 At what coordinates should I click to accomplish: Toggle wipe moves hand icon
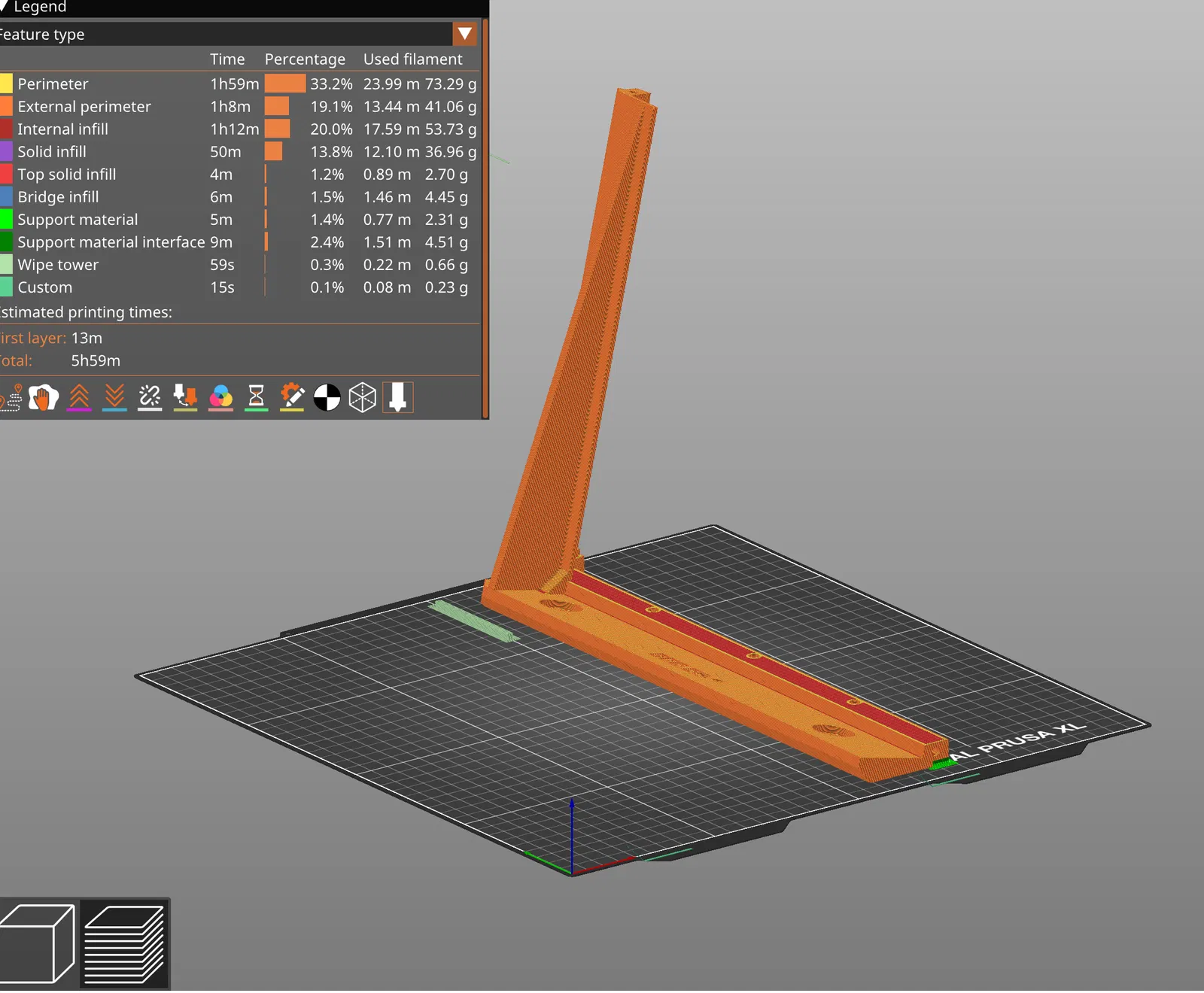tap(44, 397)
